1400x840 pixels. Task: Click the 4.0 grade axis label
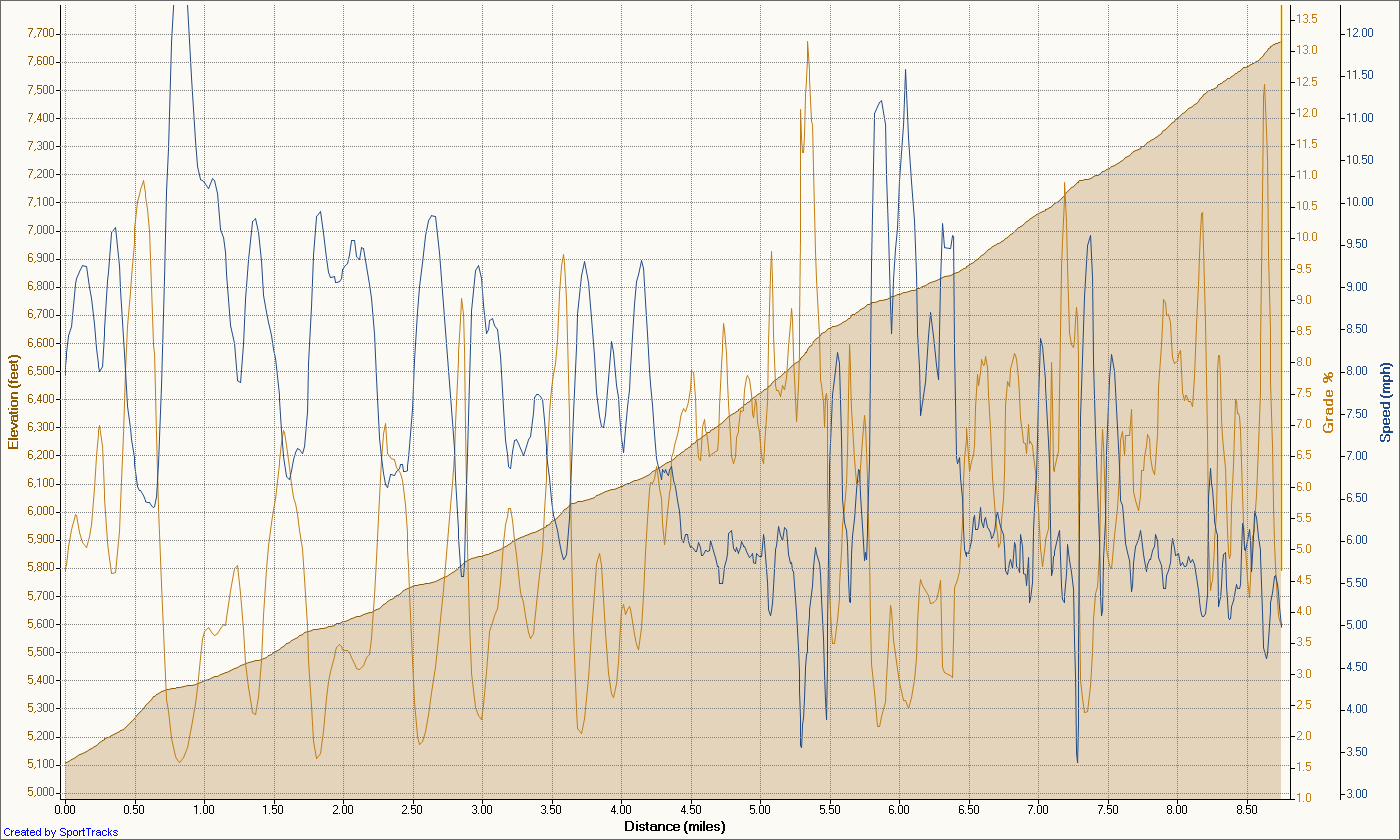tap(1305, 611)
